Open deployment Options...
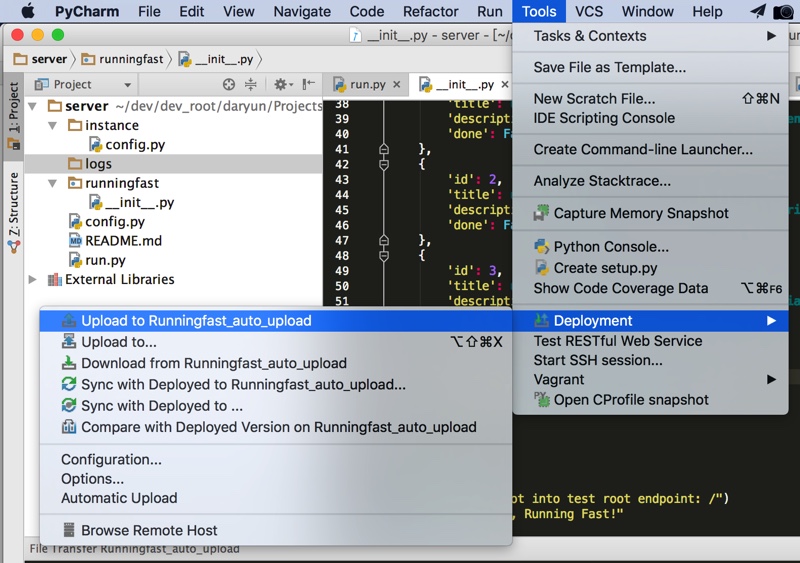Screen dimensions: 800x563 92,479
